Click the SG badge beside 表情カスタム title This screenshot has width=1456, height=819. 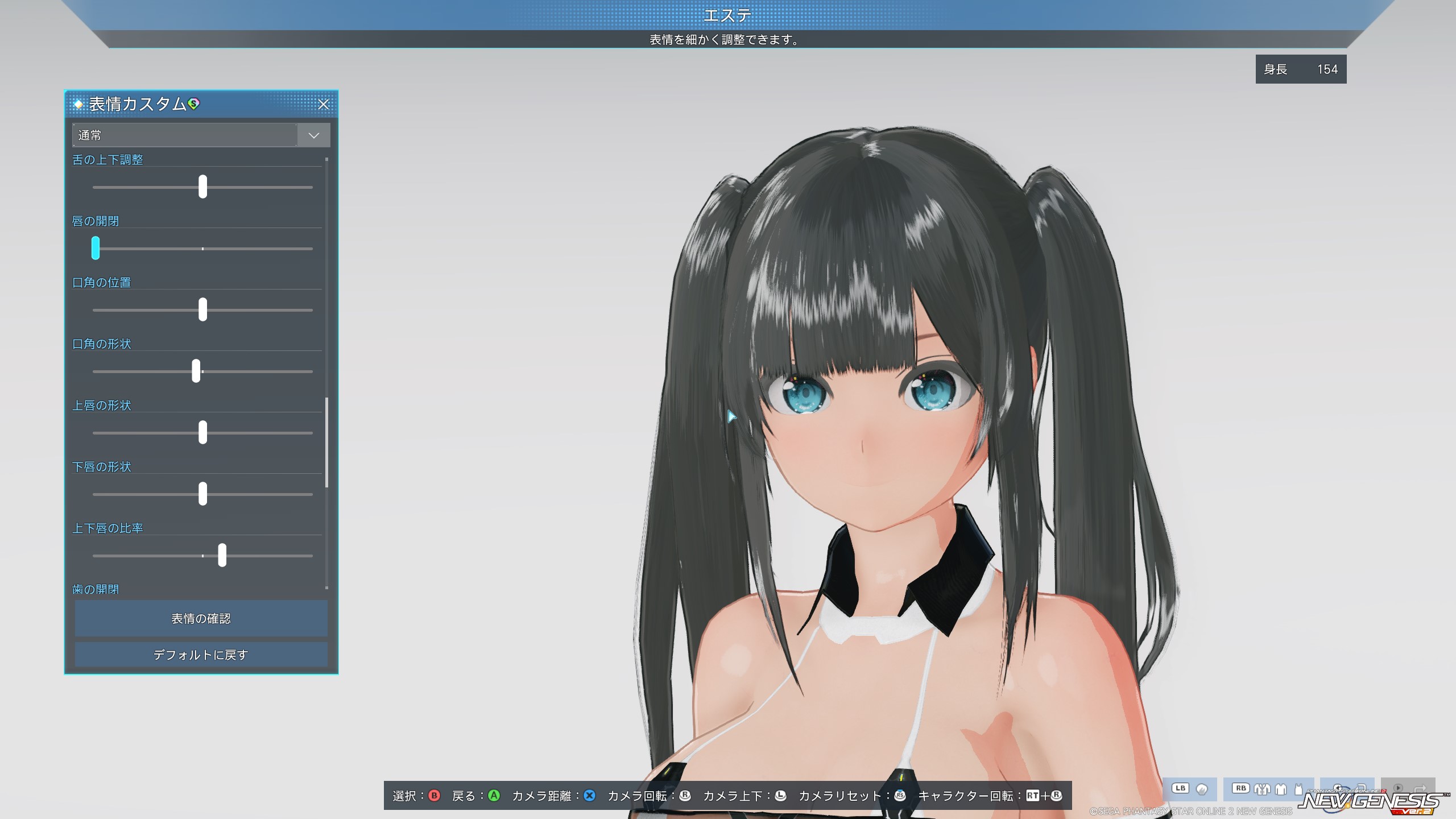pyautogui.click(x=193, y=104)
